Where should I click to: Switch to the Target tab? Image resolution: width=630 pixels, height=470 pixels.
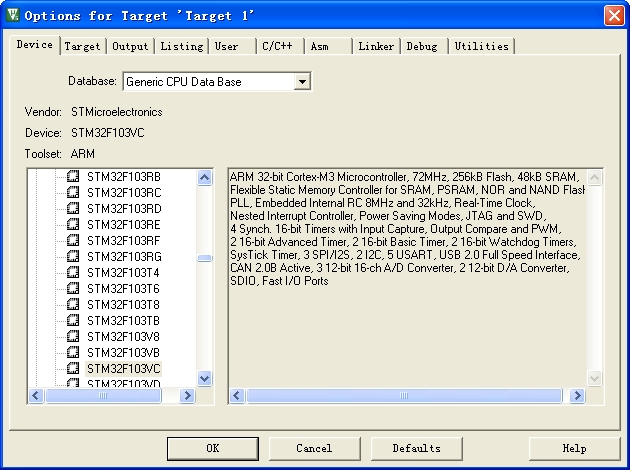82,47
